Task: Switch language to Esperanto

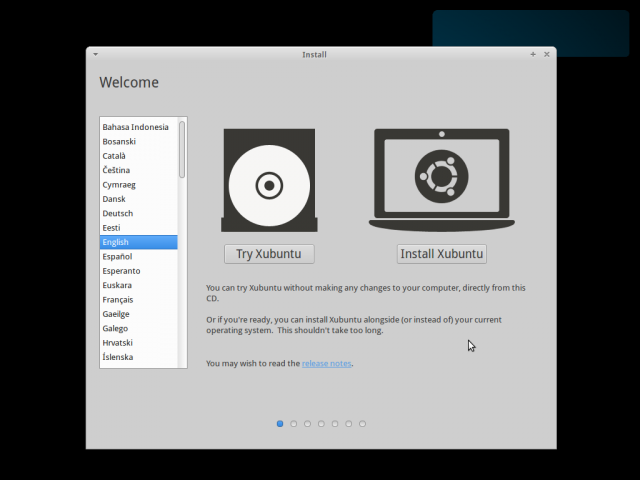Action: (139, 271)
